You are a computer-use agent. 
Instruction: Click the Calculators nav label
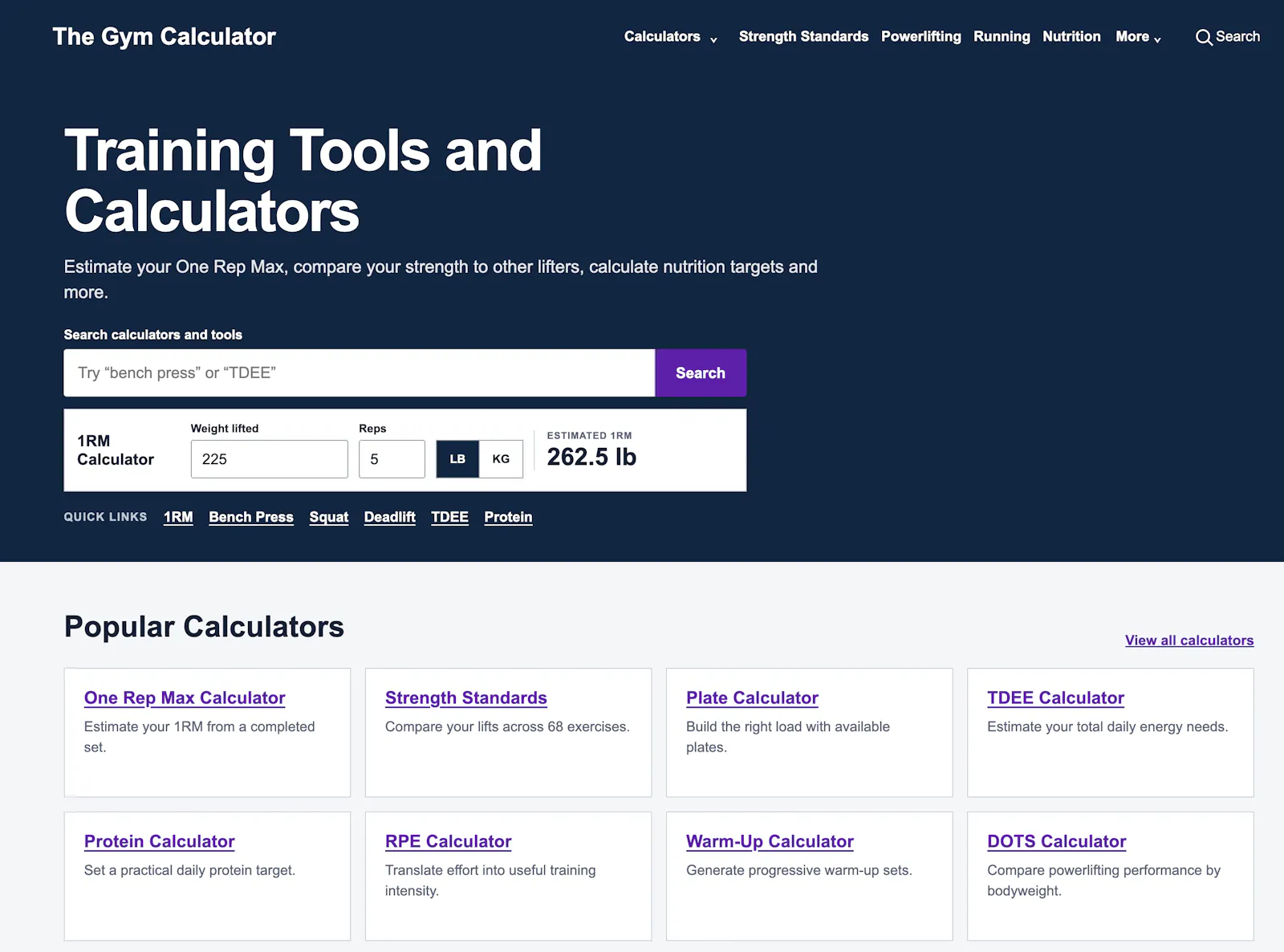click(662, 37)
